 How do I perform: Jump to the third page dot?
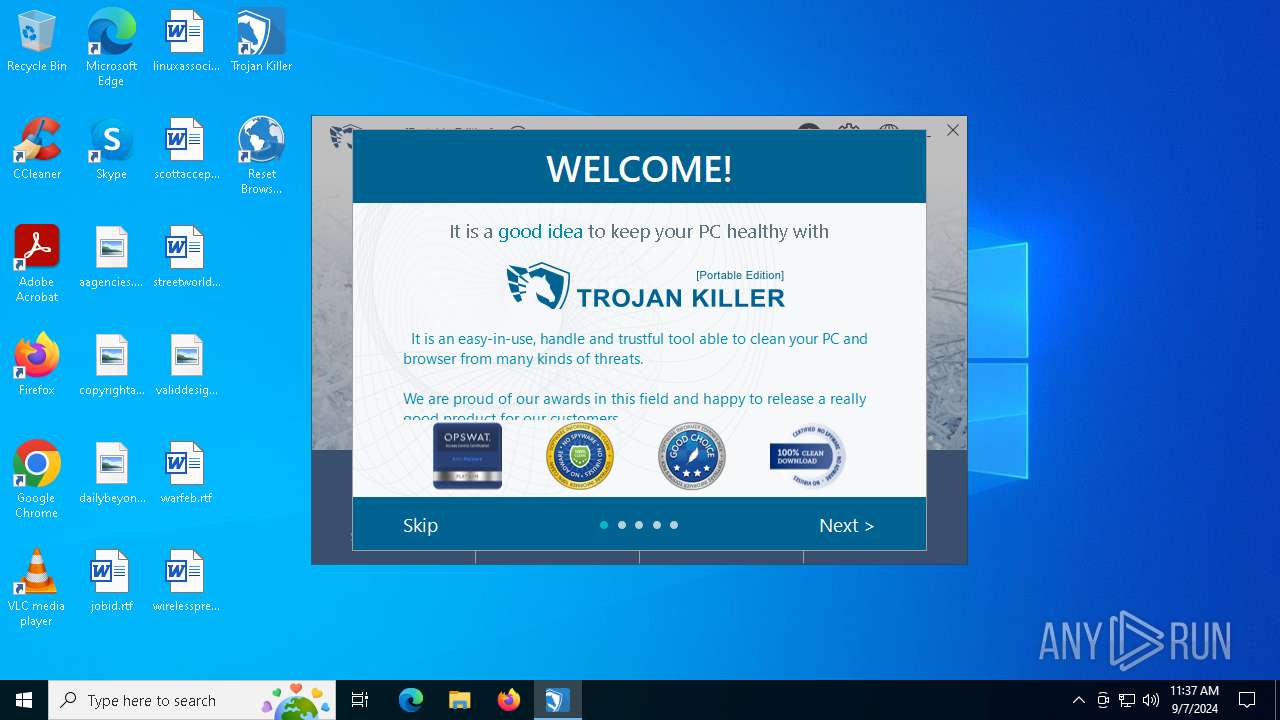(x=639, y=525)
